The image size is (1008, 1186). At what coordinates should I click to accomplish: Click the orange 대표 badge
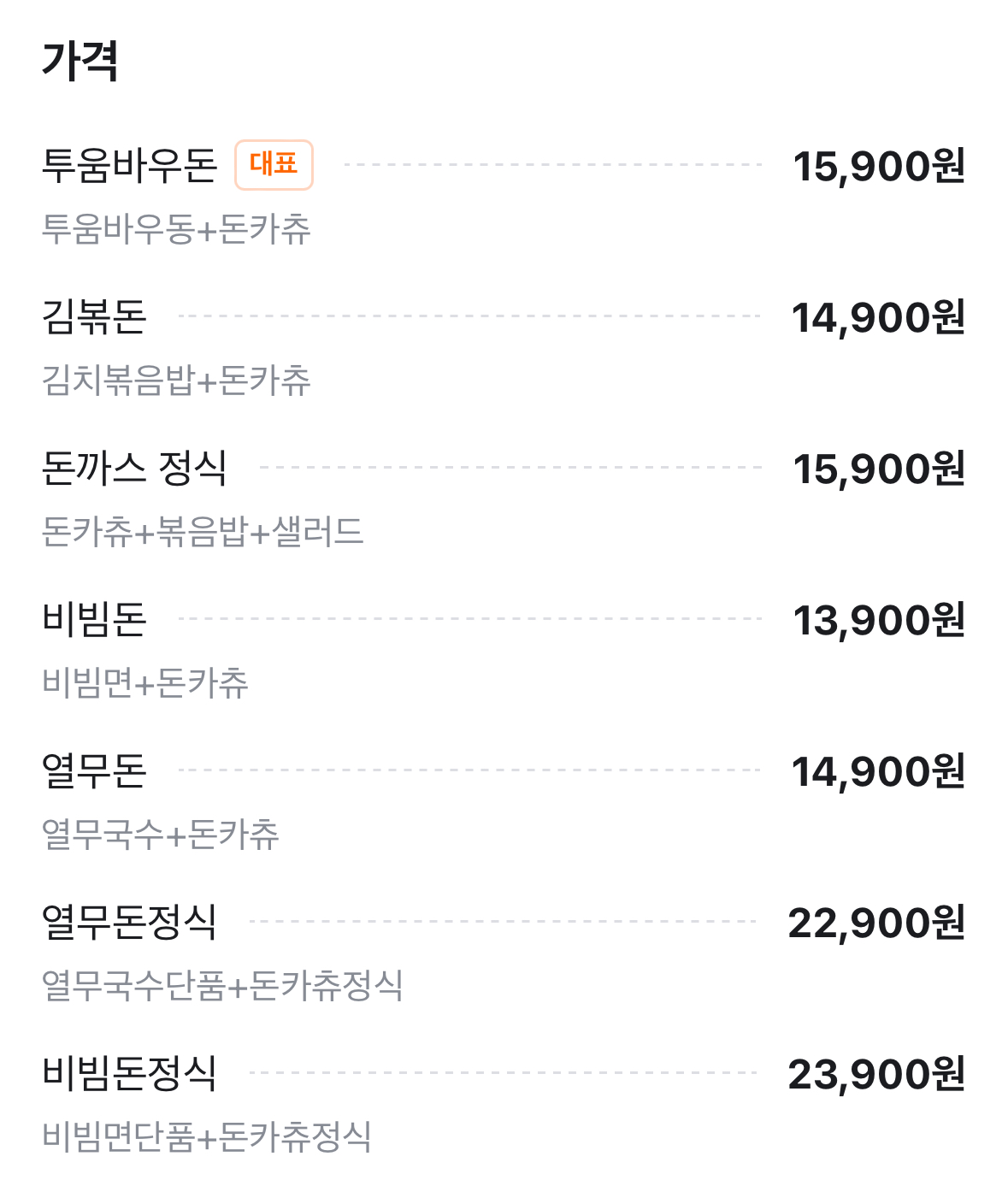274,164
